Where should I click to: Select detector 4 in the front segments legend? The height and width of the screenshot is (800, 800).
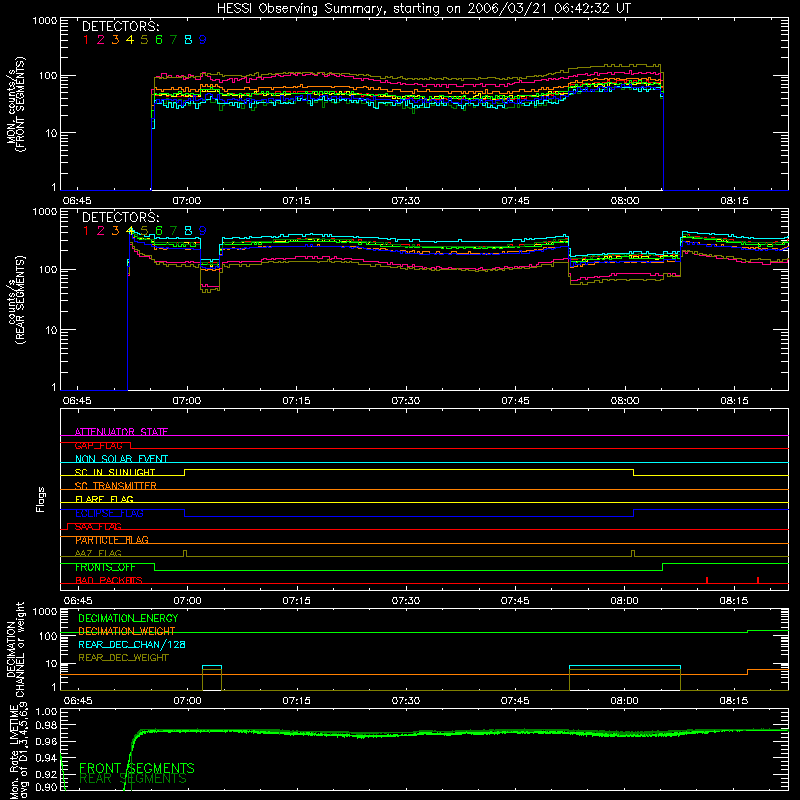coord(130,40)
